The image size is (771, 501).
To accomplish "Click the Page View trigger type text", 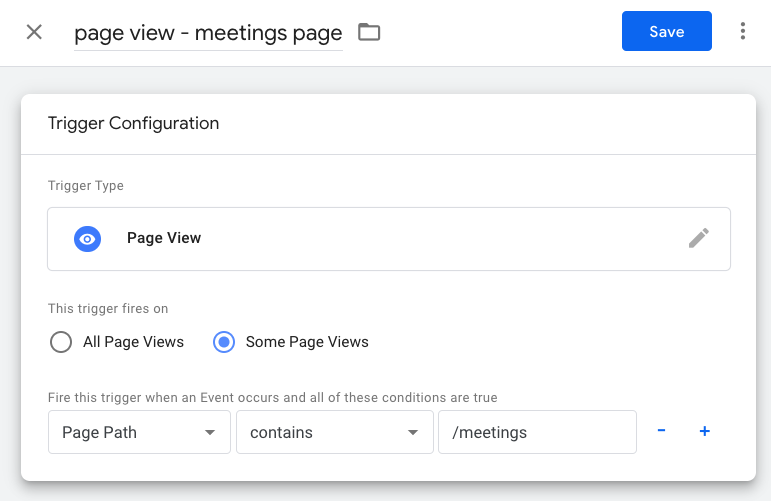I will click(164, 238).
